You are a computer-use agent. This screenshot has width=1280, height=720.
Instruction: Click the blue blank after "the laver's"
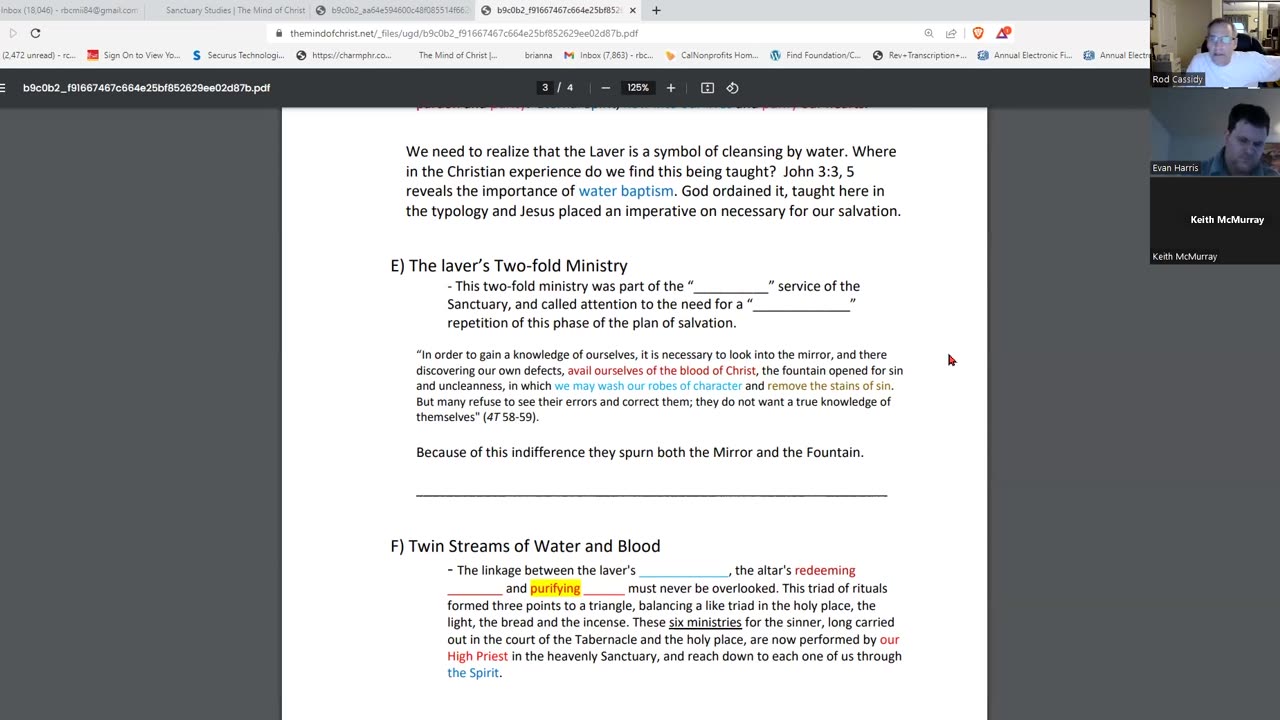click(x=684, y=571)
